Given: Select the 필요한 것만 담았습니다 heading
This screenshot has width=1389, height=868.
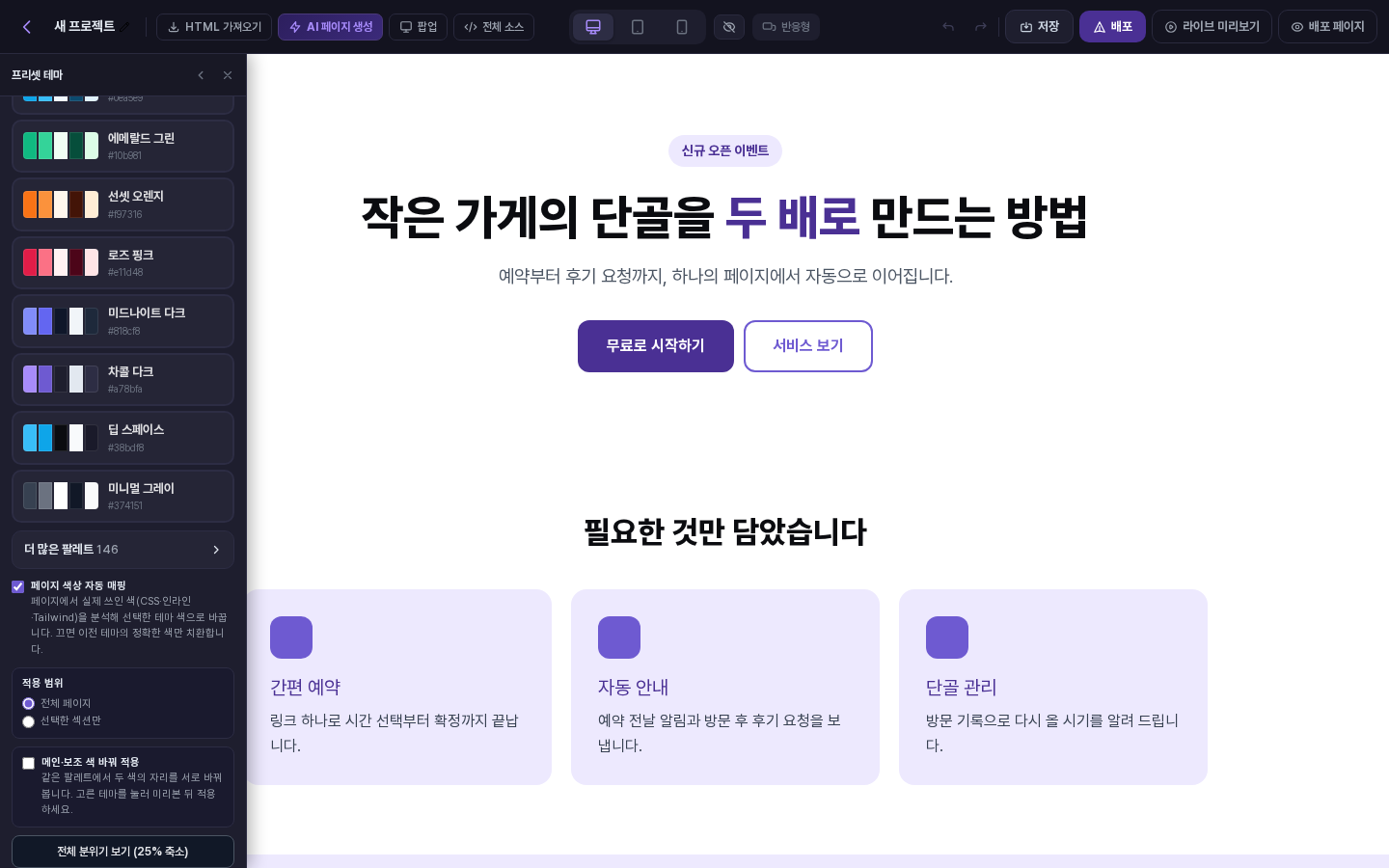Looking at the screenshot, I should [725, 531].
